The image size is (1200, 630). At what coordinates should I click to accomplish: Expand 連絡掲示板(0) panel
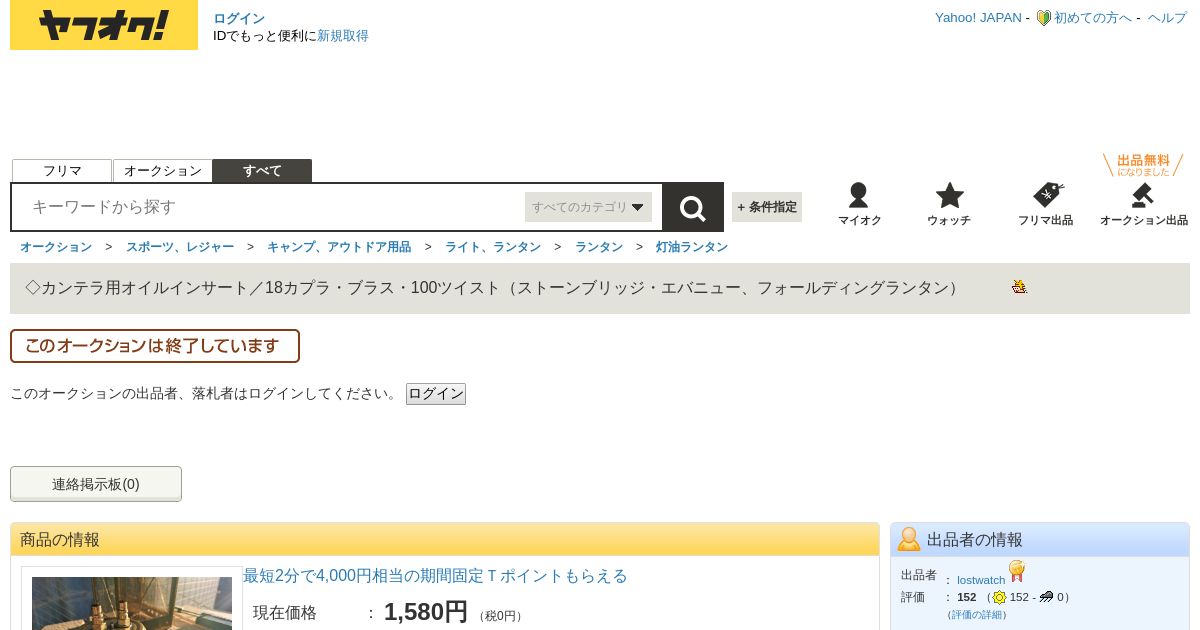pos(96,484)
